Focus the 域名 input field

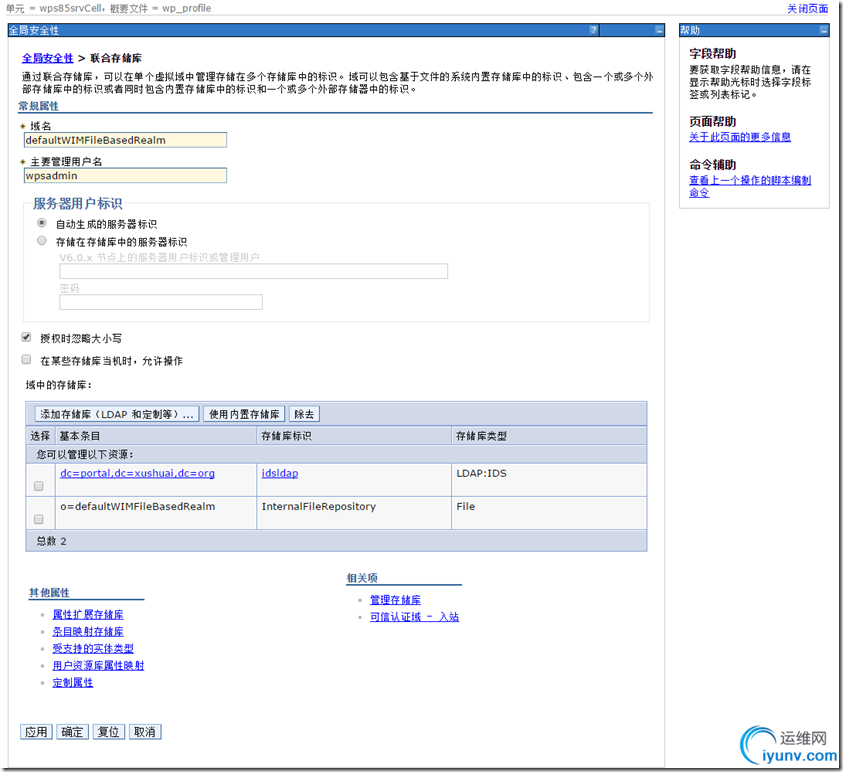pos(125,140)
